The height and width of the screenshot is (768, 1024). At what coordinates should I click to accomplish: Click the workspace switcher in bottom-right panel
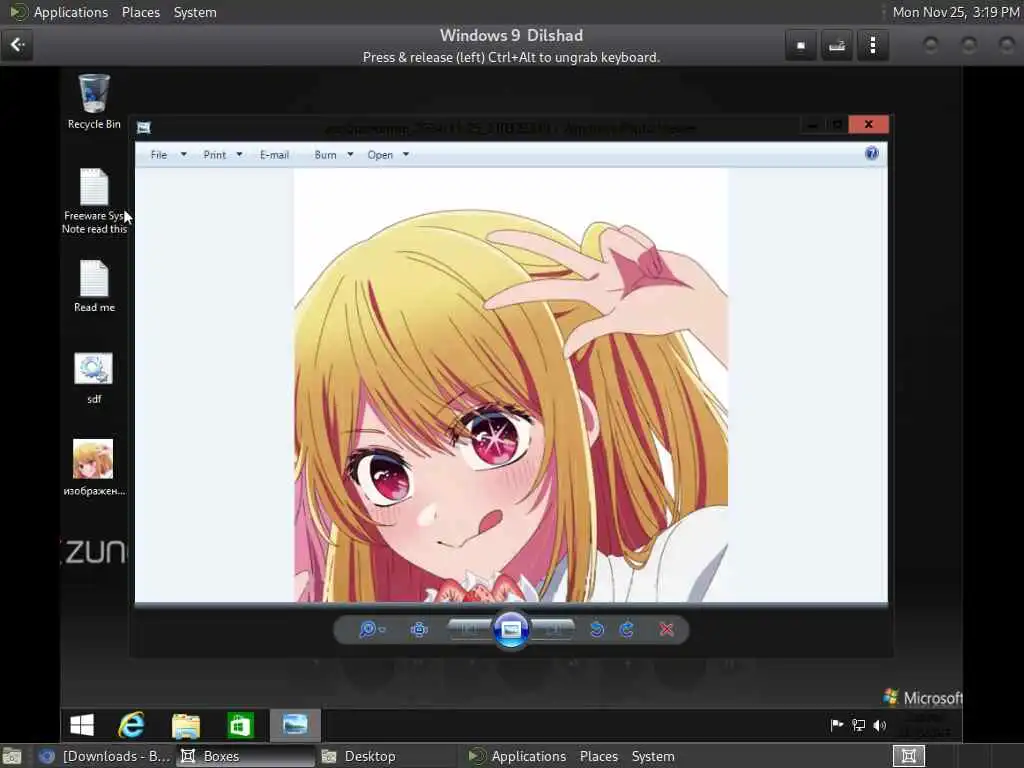click(x=908, y=756)
